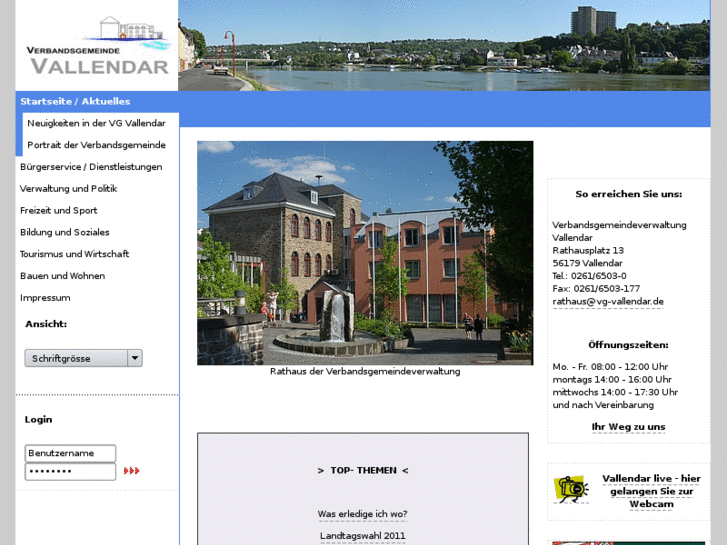Image resolution: width=727 pixels, height=545 pixels.
Task: Open the Landtagswahl 2011 link
Action: tap(363, 536)
